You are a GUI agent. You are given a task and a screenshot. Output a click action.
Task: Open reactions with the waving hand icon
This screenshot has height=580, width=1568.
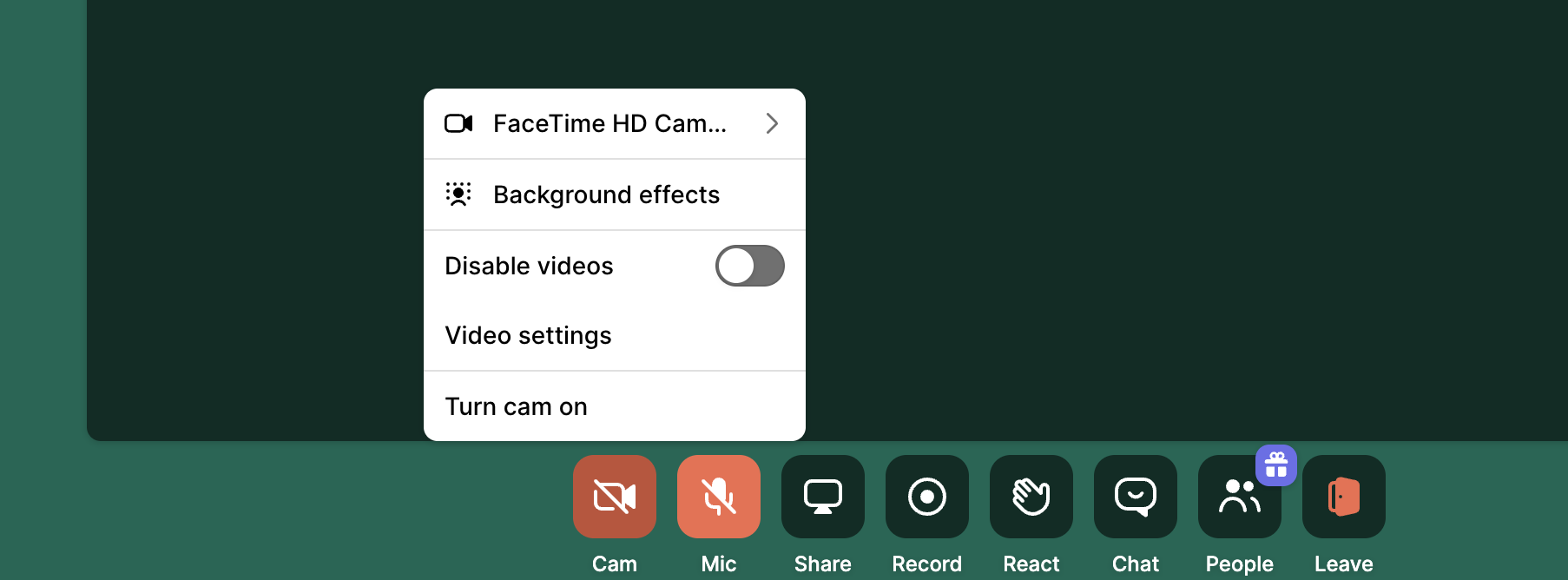1031,497
